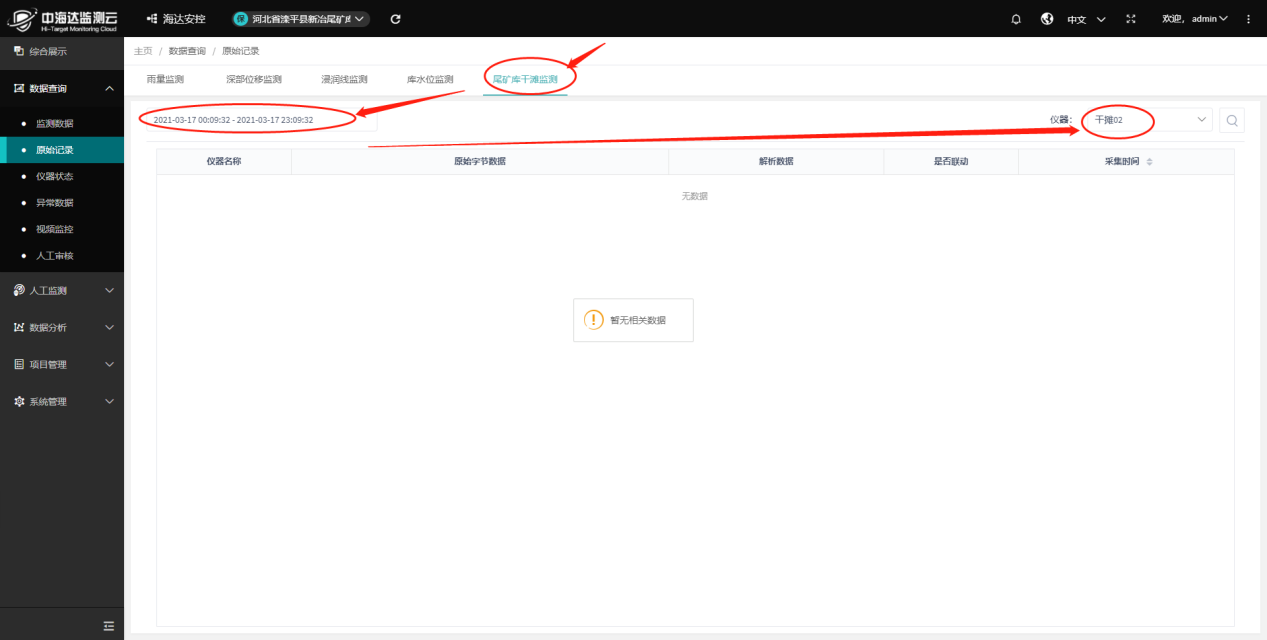Click the date range input field
The image size is (1267, 640).
coord(255,120)
